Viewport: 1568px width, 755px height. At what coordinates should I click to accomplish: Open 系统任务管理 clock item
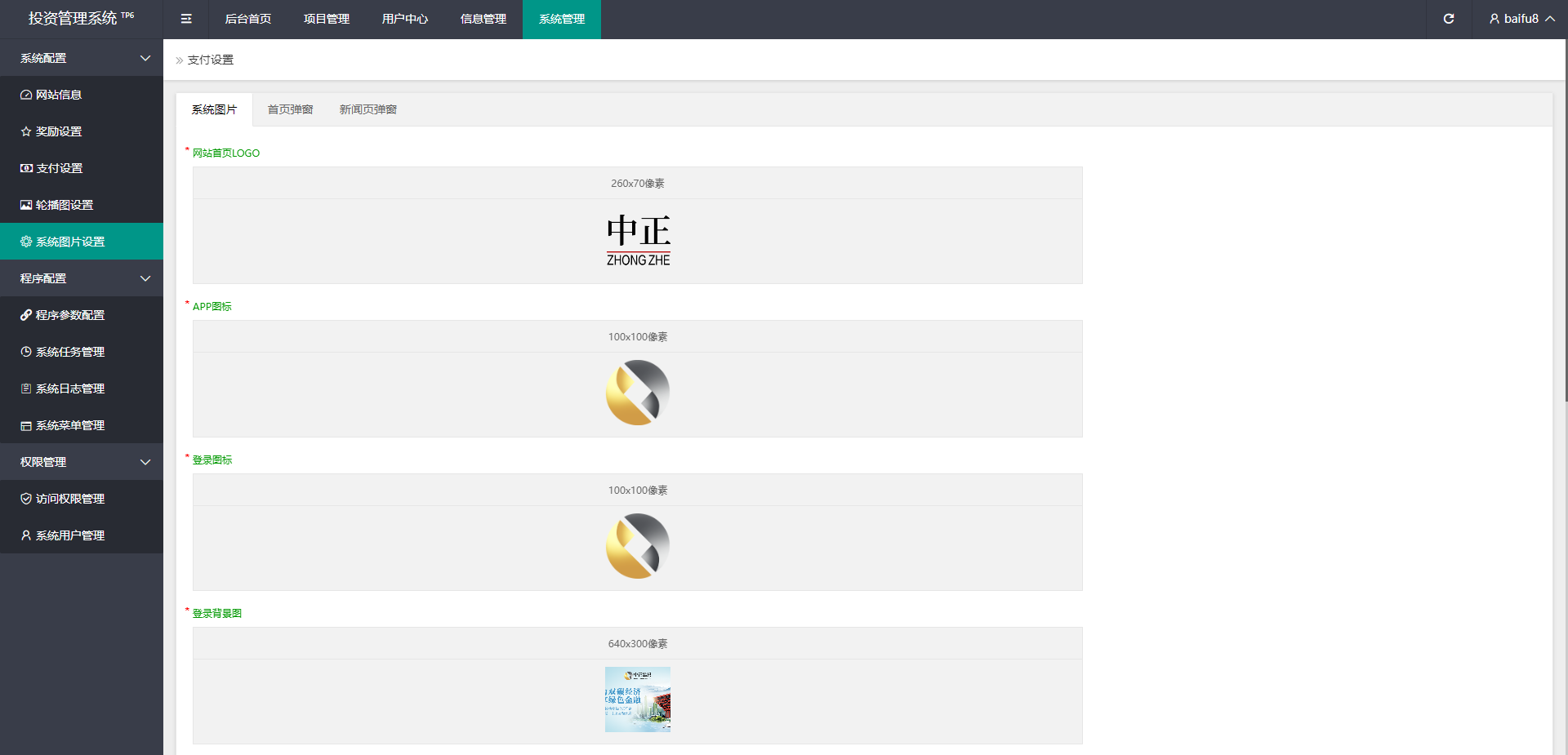pos(70,352)
